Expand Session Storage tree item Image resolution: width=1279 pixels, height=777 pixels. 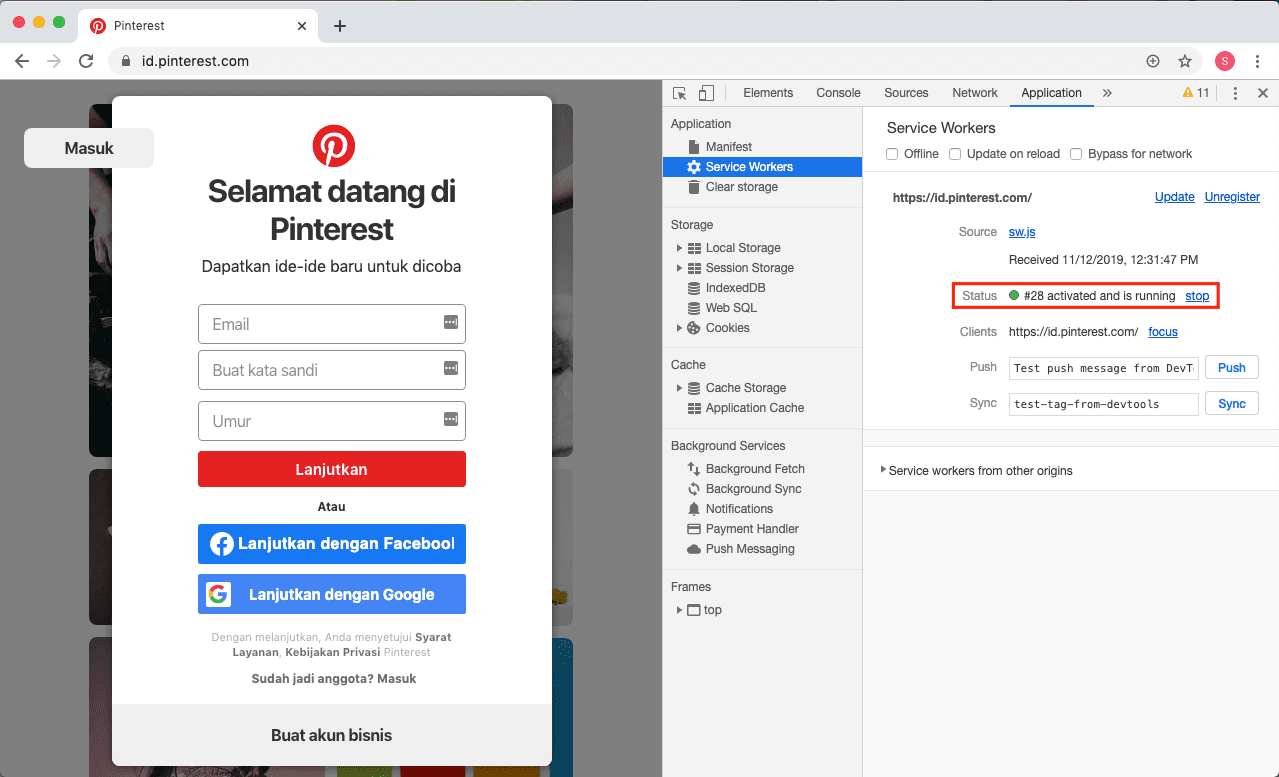click(680, 268)
